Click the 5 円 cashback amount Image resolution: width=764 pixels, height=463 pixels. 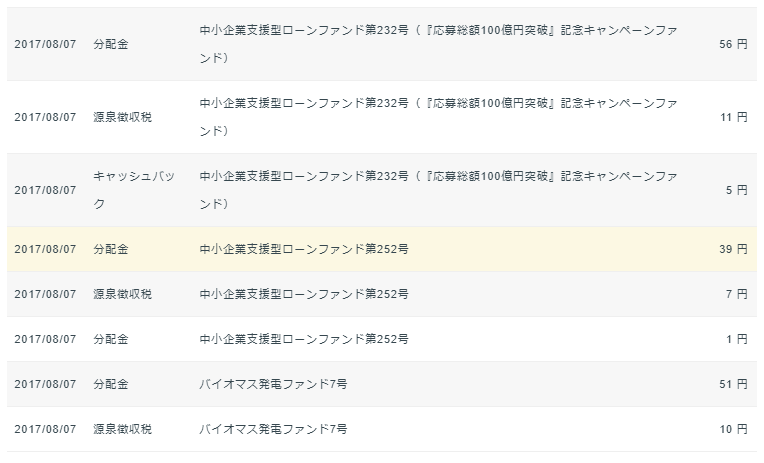[736, 191]
